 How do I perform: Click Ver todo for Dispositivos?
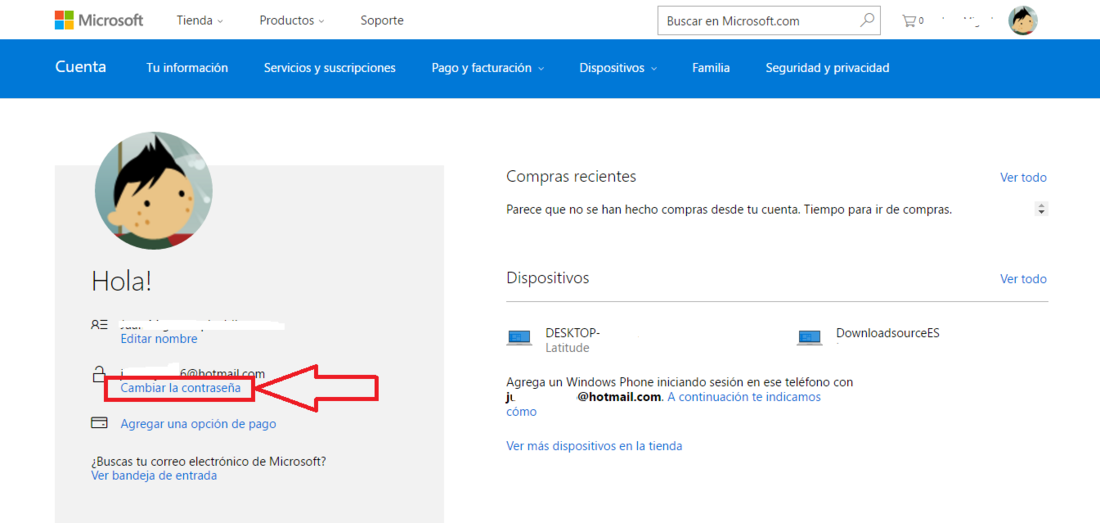click(x=1024, y=278)
